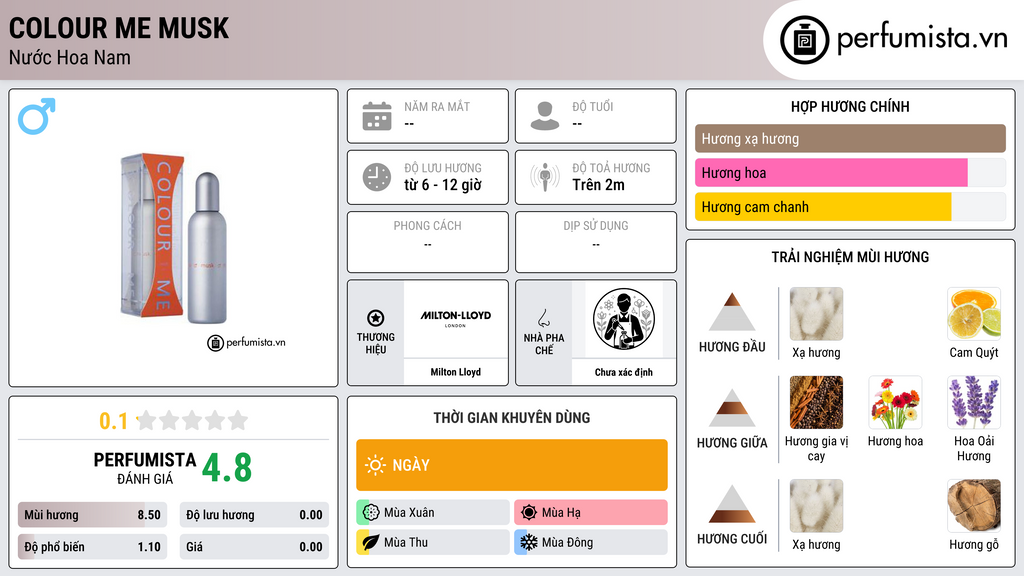Click the five-star user rating row
Viewport: 1024px width, 576px height.
pos(192,420)
